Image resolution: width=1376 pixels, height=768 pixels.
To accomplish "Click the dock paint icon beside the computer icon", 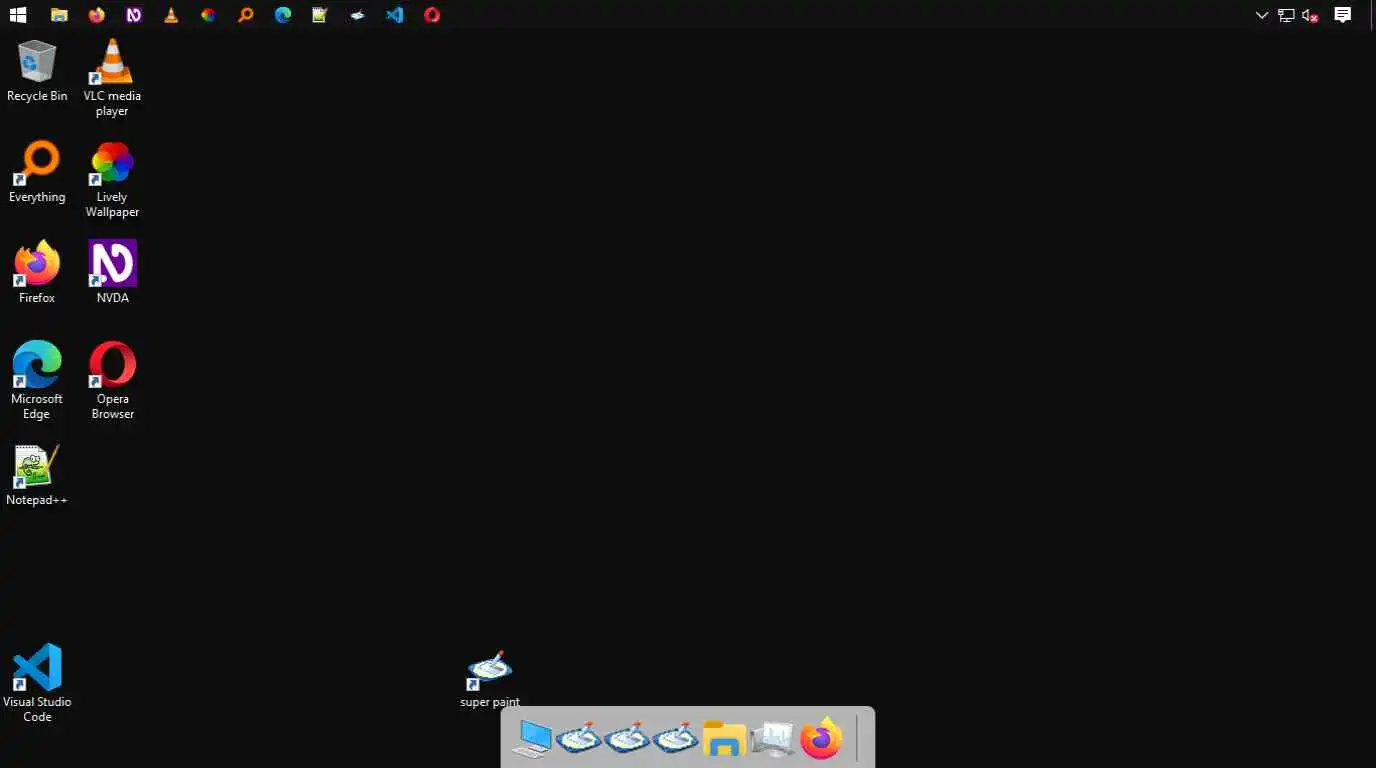I will click(x=579, y=739).
